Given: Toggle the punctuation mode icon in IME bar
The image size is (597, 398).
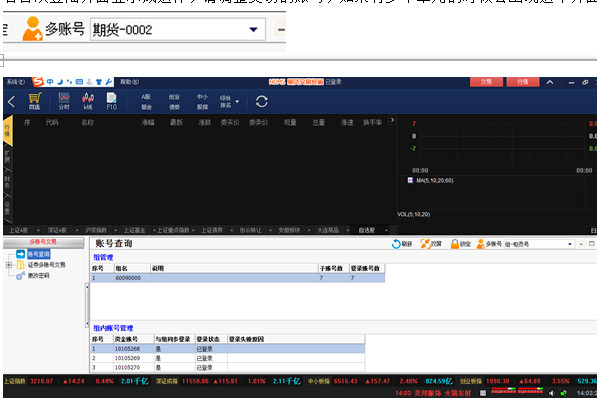Looking at the screenshot, I should click(x=69, y=82).
